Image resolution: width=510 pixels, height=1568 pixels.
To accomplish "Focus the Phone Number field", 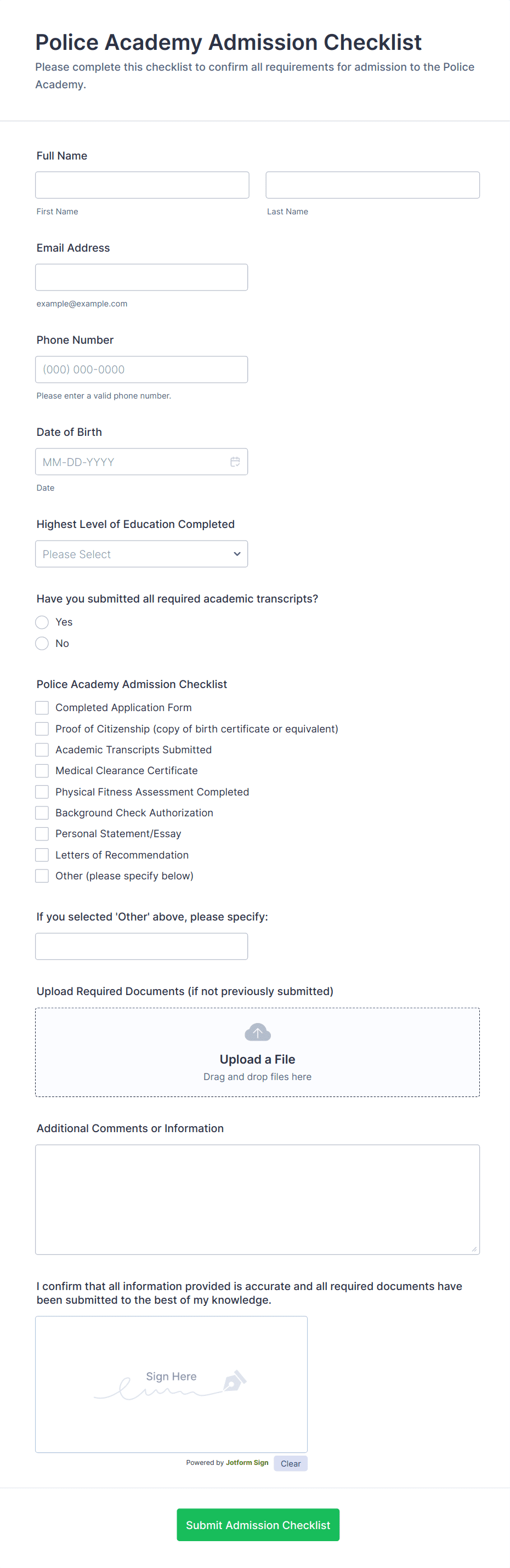I will coord(141,370).
